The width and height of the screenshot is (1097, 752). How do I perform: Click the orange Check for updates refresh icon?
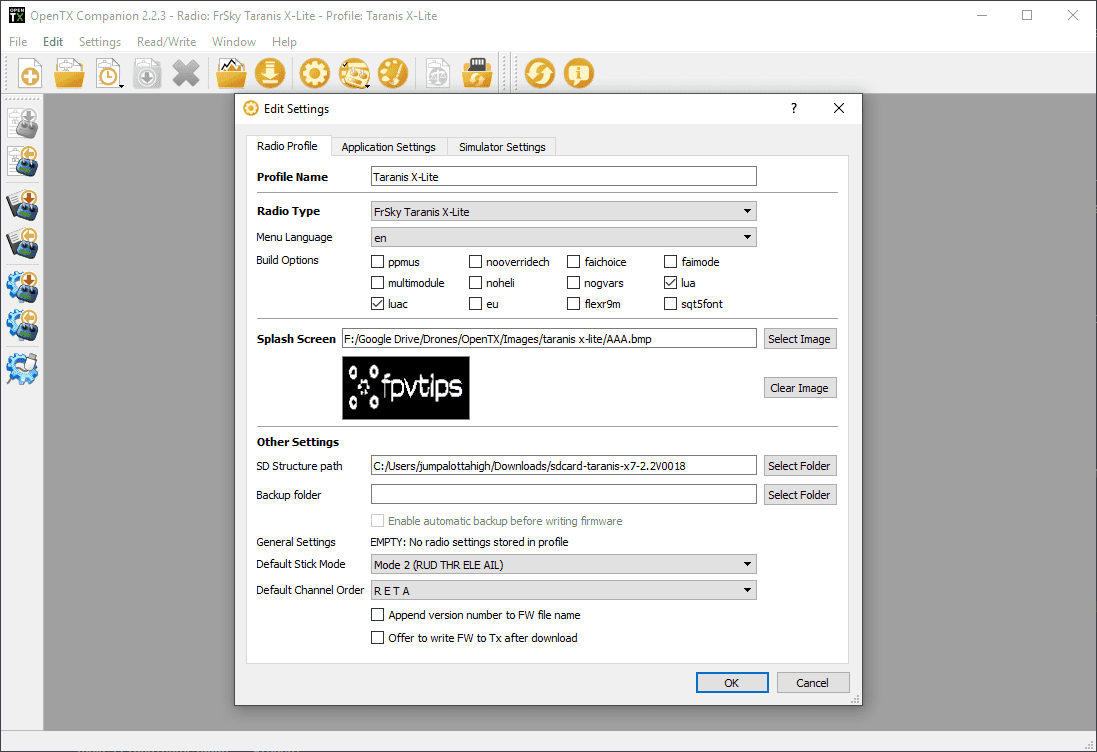[x=539, y=73]
